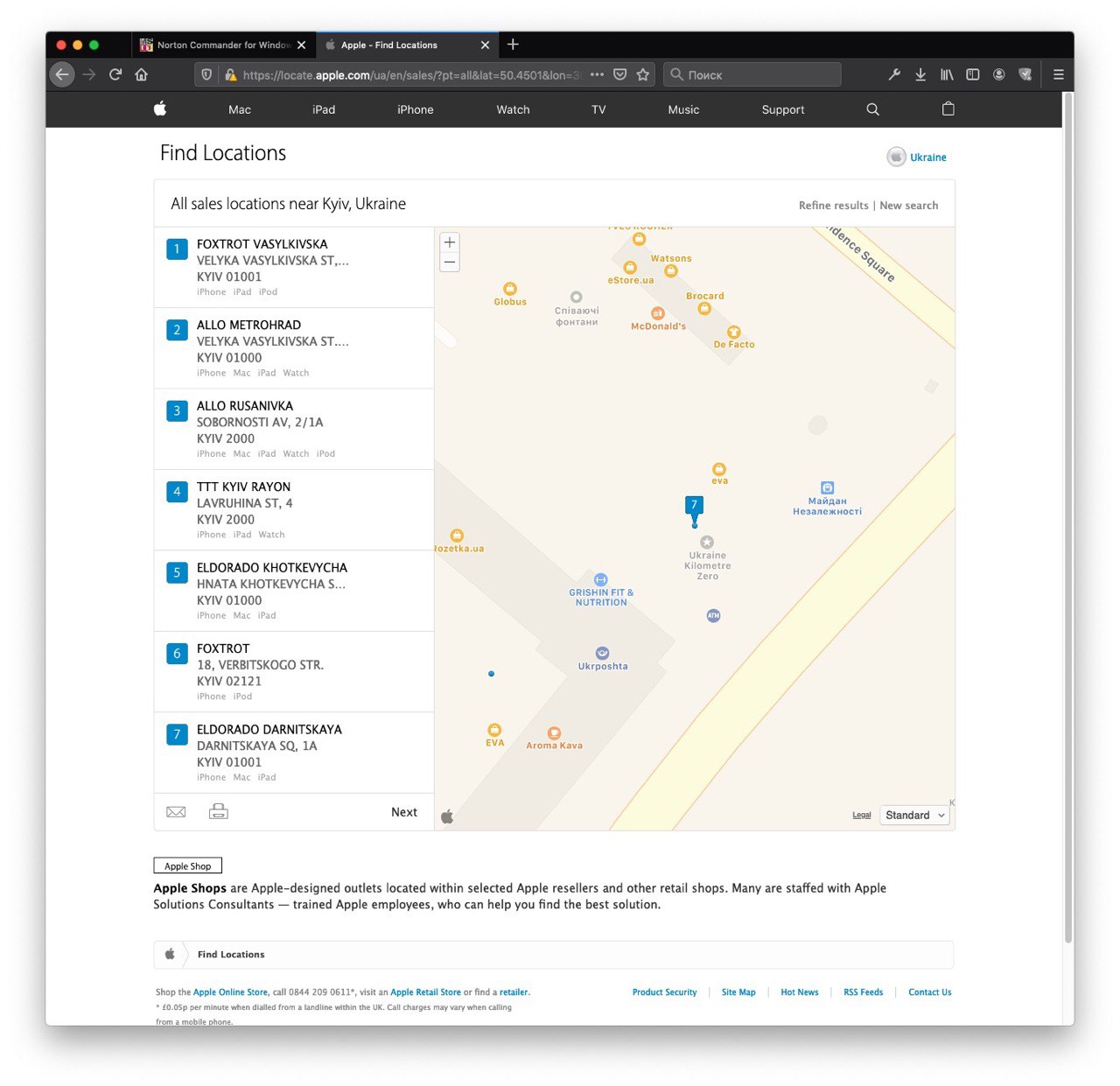1120x1086 pixels.
Task: Click the ATM map marker
Action: pyautogui.click(x=713, y=616)
